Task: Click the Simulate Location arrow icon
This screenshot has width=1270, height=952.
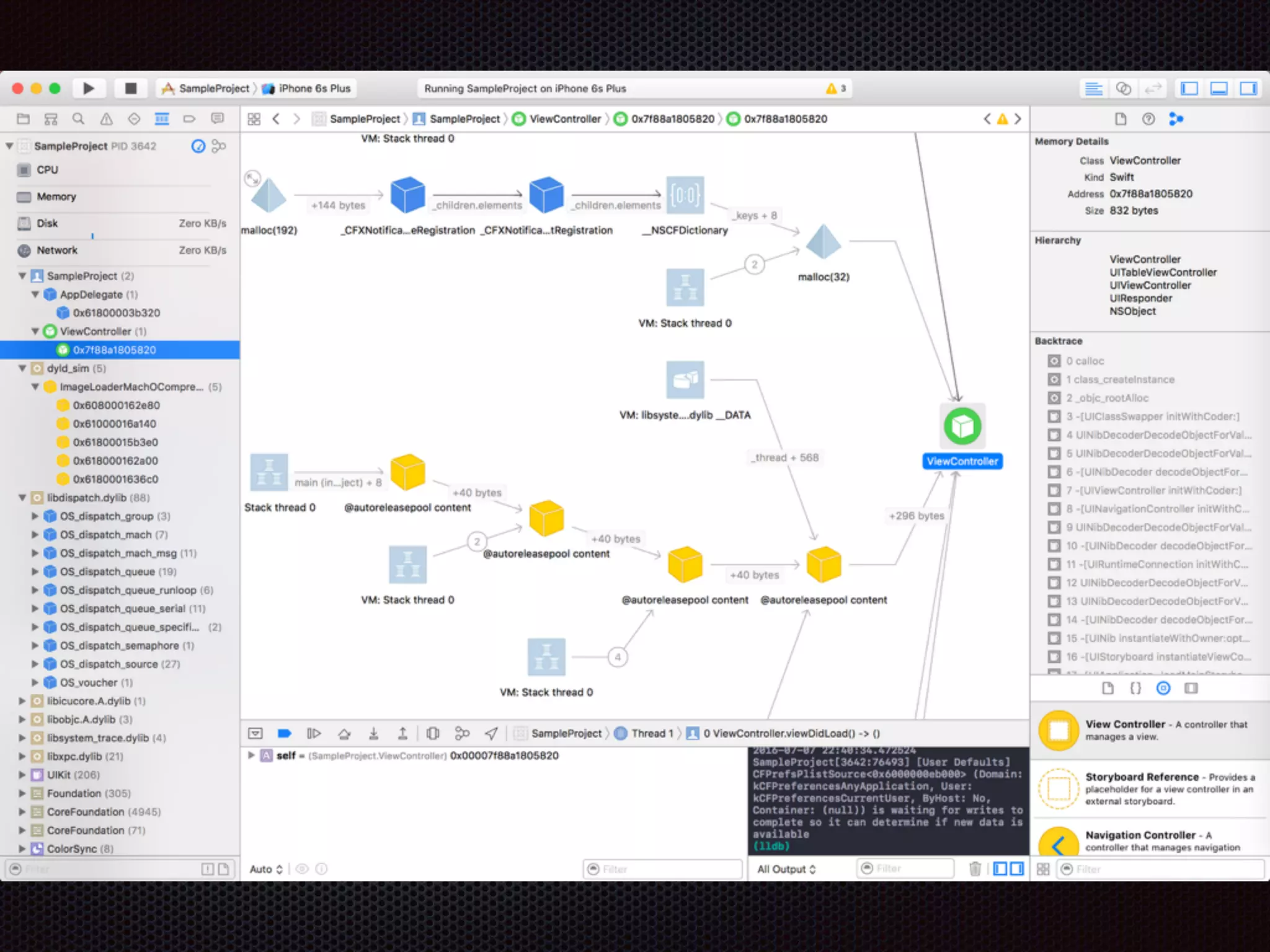Action: (x=491, y=734)
